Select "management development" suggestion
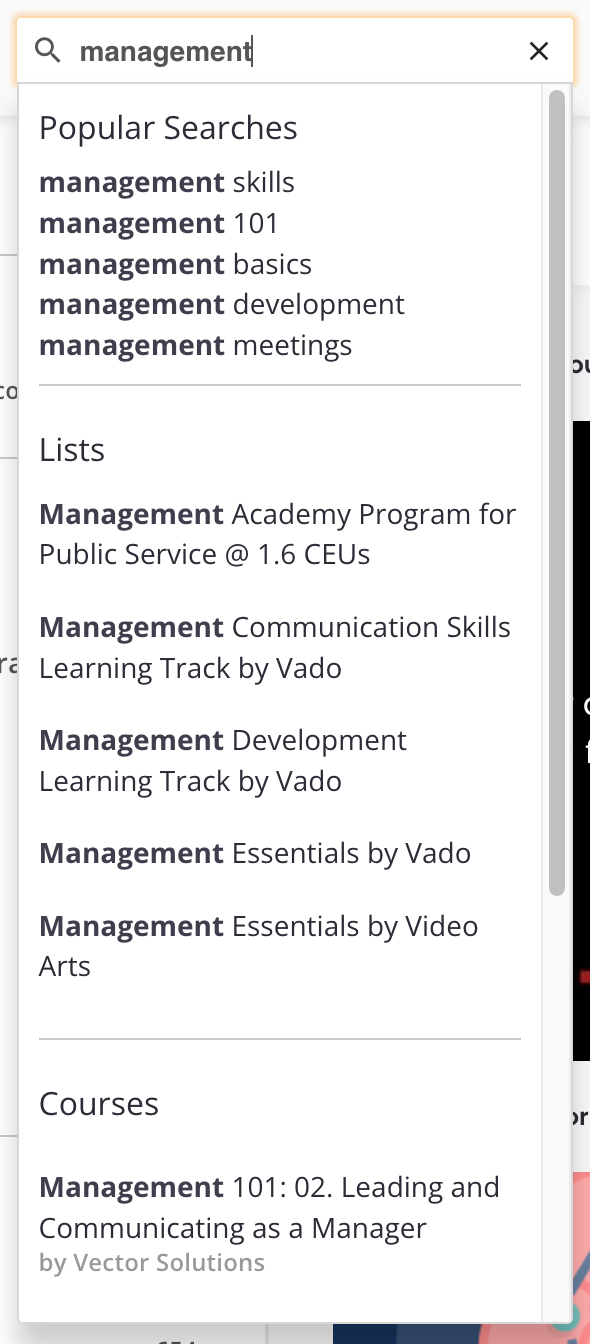This screenshot has height=1344, width=590. click(222, 304)
